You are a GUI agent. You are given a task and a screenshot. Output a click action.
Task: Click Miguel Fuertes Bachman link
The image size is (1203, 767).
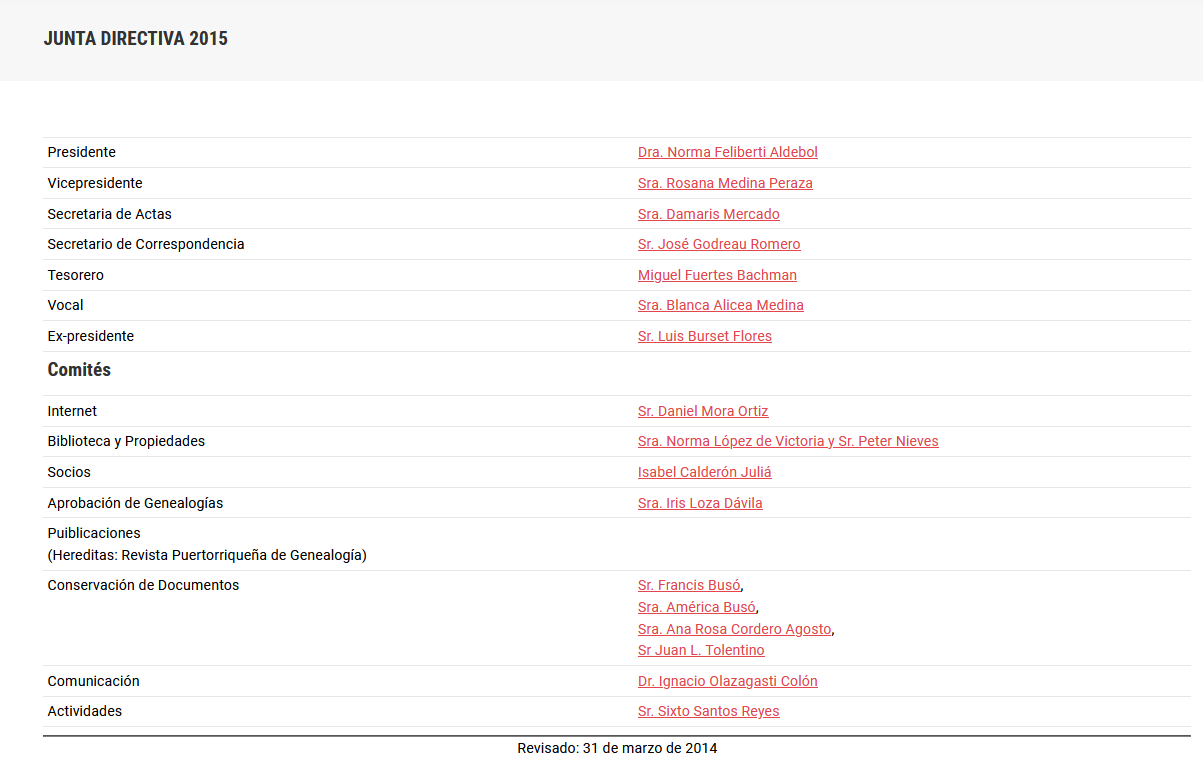(717, 275)
